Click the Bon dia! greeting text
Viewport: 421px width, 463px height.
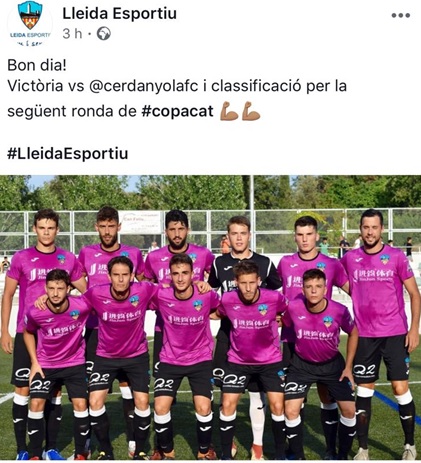(x=37, y=65)
